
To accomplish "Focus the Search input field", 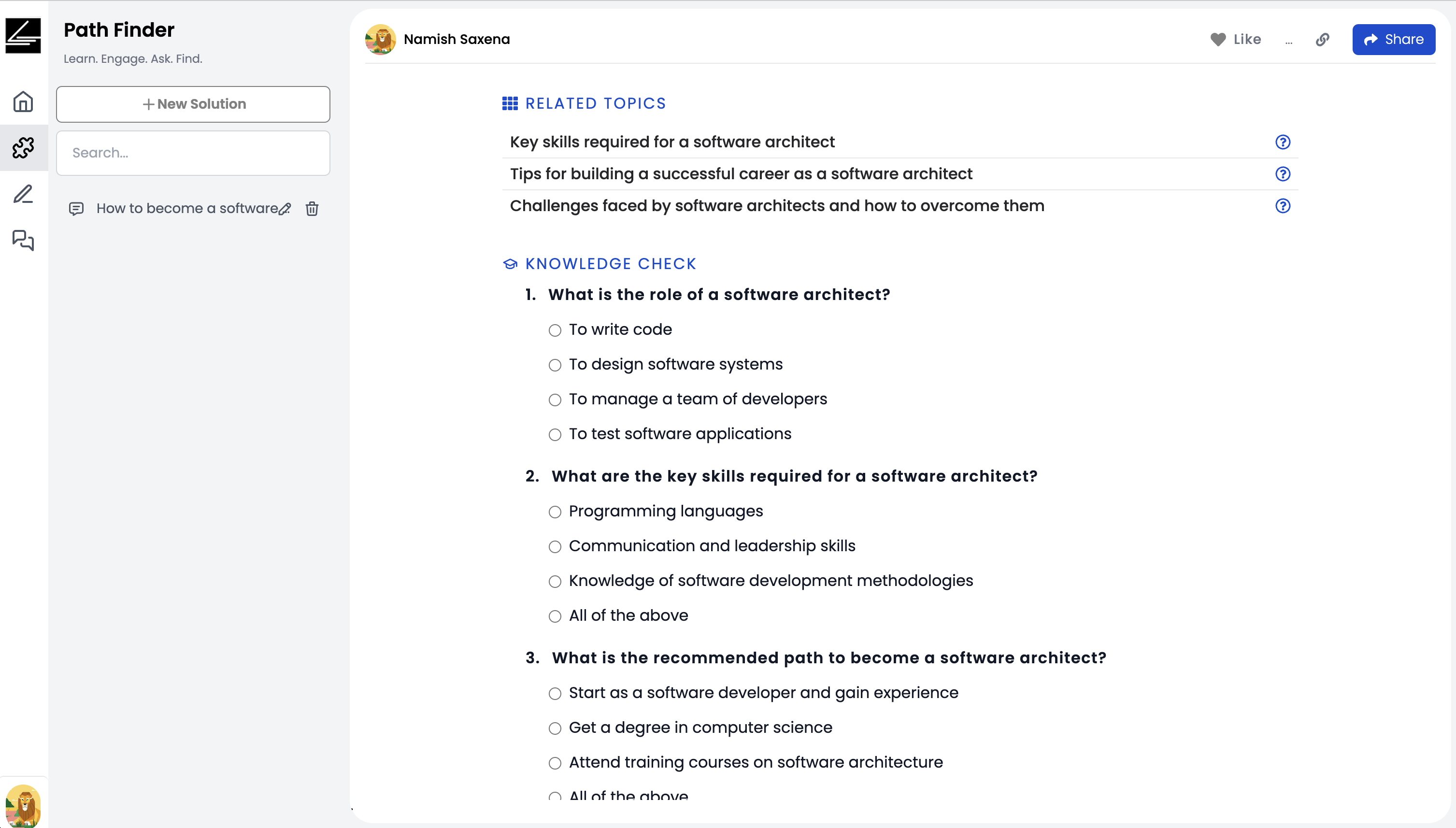I will pos(193,153).
